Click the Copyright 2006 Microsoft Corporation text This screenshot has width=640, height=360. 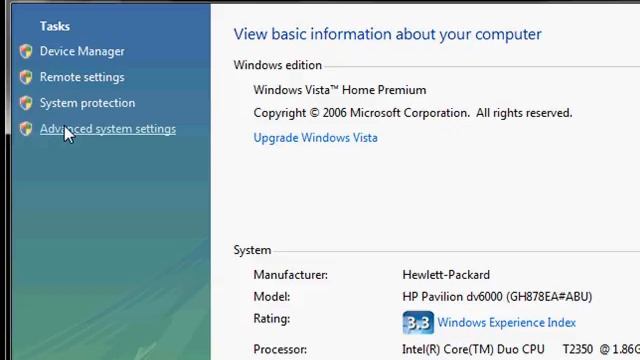click(x=413, y=113)
